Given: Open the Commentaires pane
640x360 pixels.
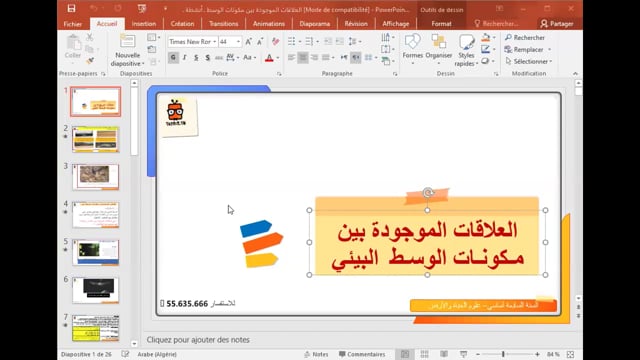Looking at the screenshot, I should (362, 354).
